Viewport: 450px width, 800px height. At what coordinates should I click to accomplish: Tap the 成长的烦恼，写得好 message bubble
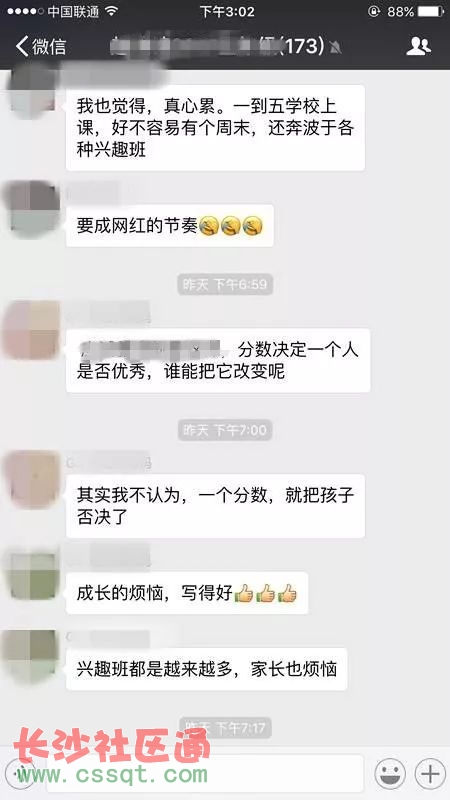tap(187, 593)
